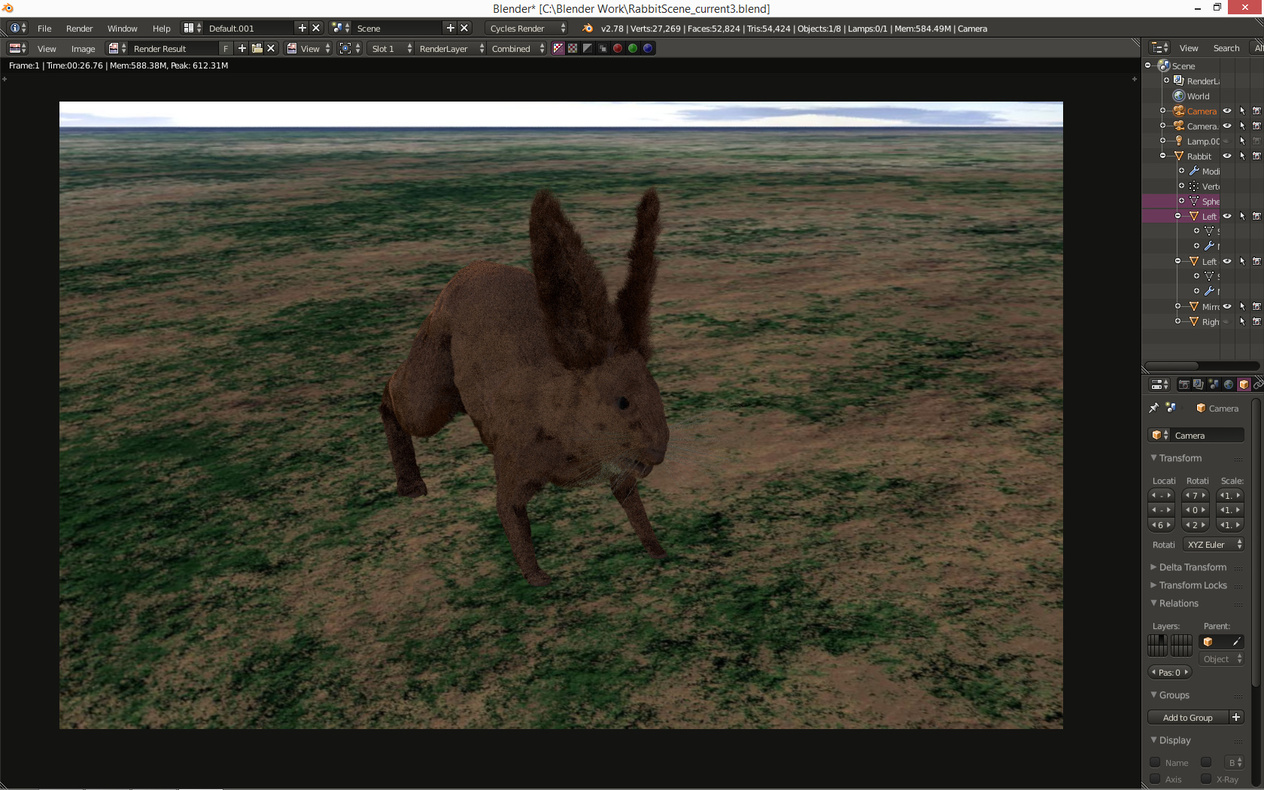
Task: Open the Image menu in image editor
Action: 83,48
